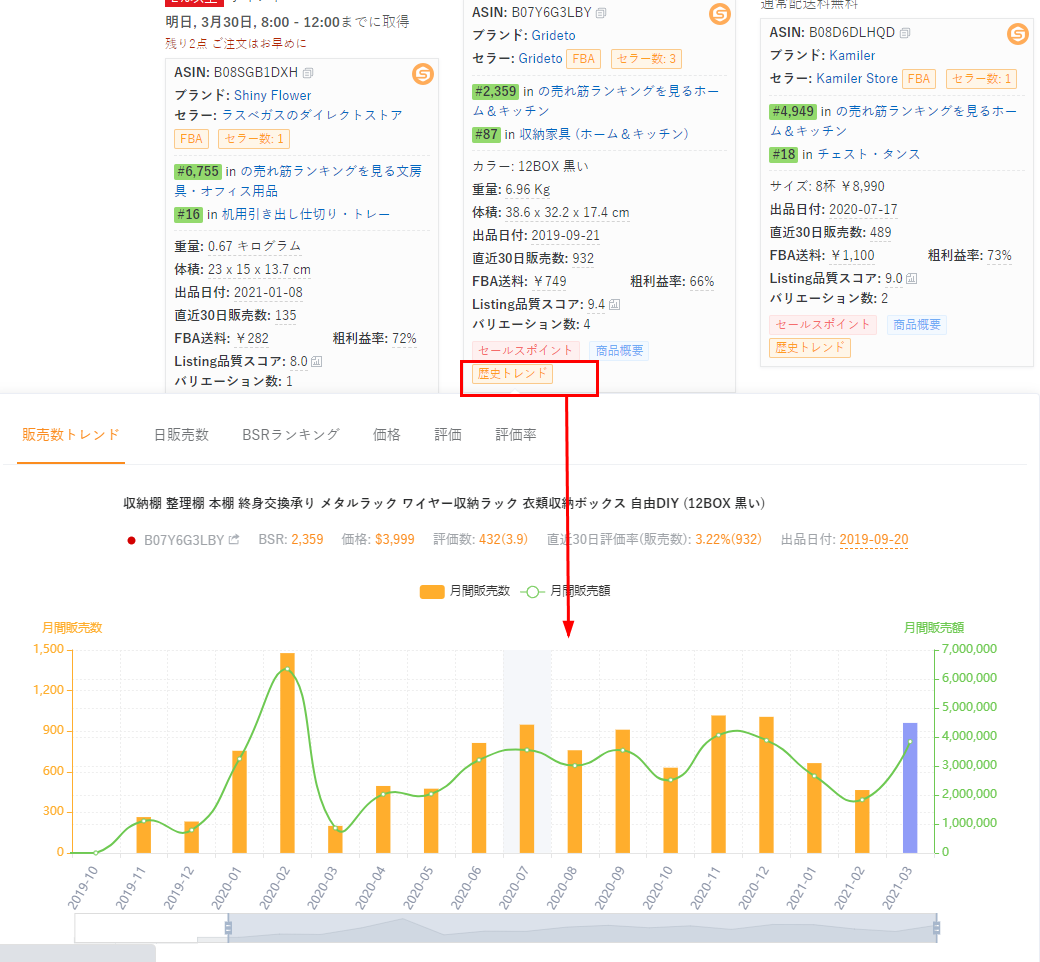
Task: Open the Kamiler Store seller link
Action: coord(857,79)
